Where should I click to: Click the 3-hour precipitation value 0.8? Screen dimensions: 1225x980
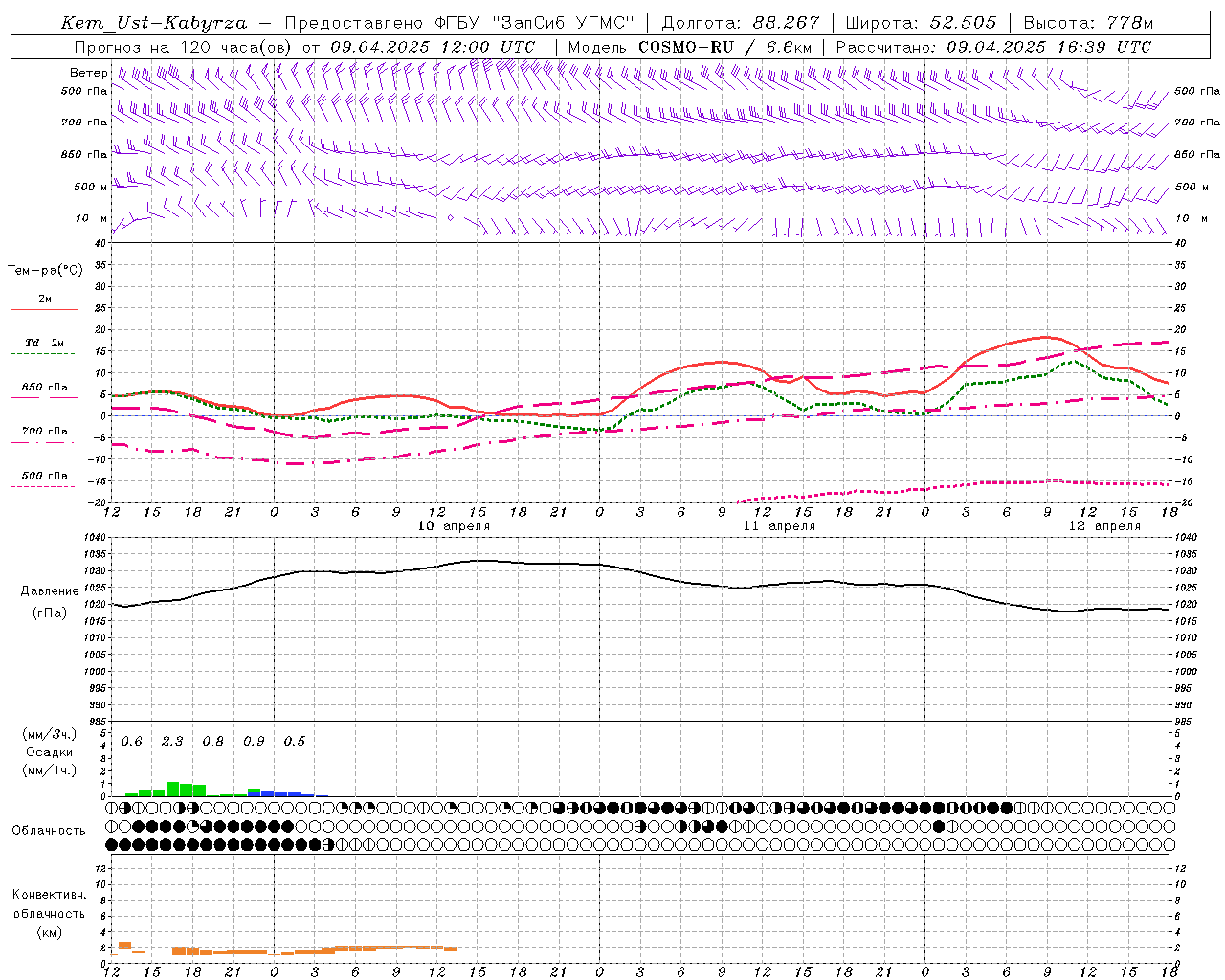(213, 742)
